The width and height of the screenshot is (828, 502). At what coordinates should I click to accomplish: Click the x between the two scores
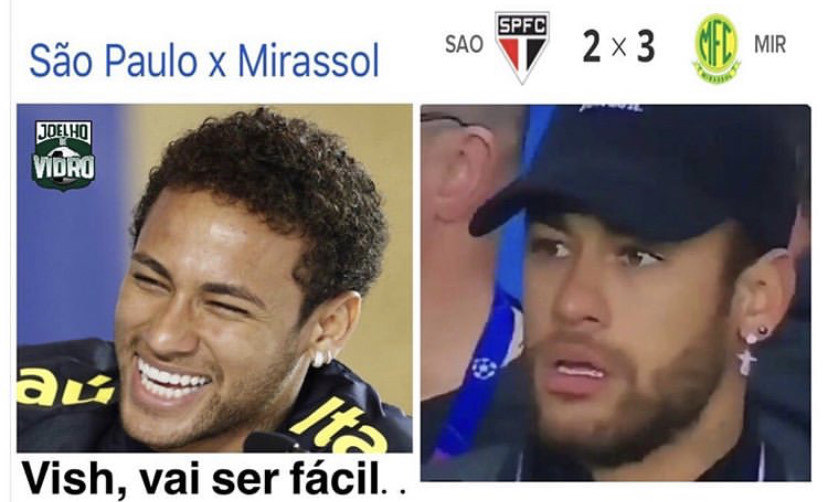(619, 48)
